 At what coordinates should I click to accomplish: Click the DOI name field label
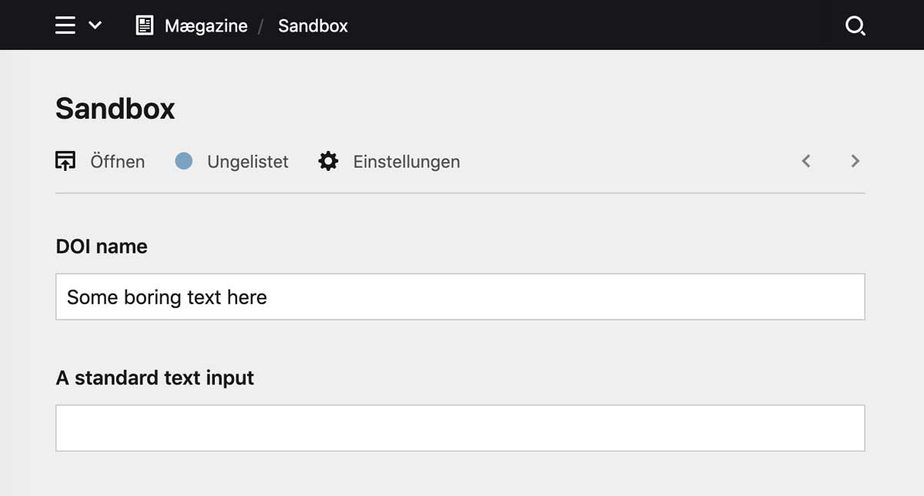pos(102,246)
